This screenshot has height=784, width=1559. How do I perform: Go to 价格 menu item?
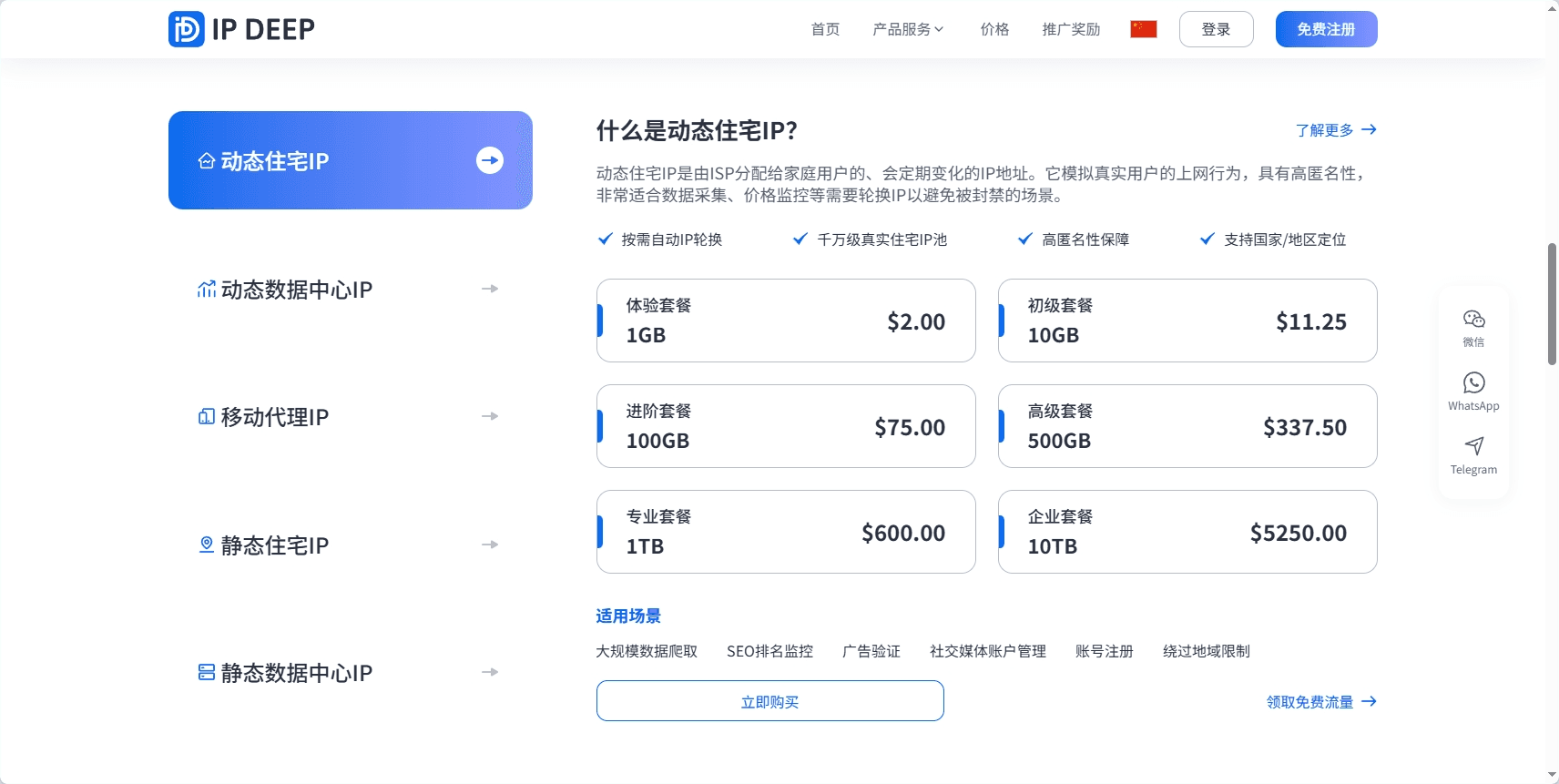(994, 29)
